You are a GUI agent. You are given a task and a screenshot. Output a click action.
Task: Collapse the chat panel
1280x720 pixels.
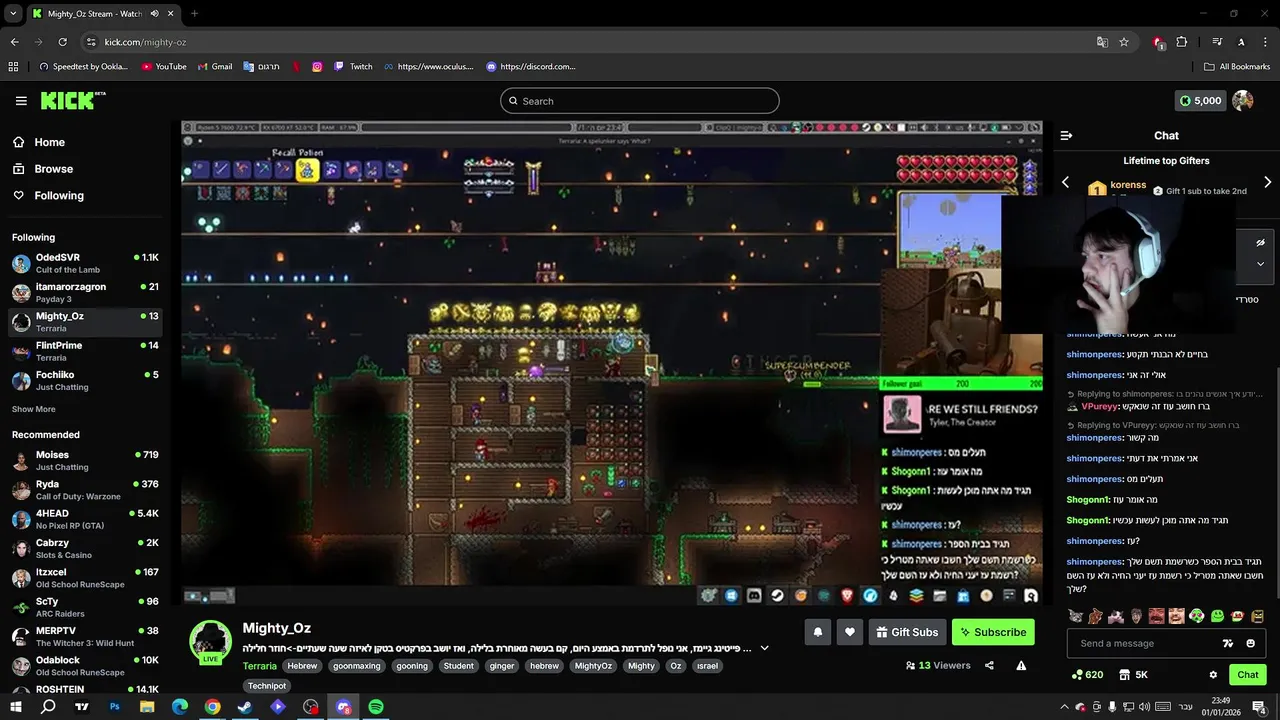(1066, 135)
